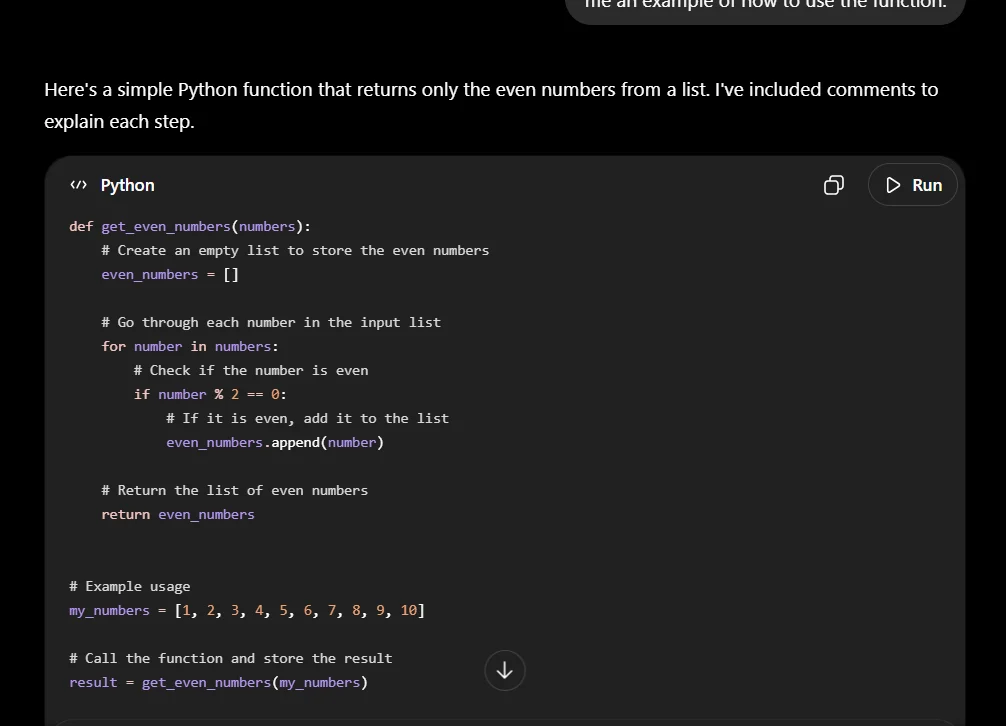Click comment '# If it is even, add it'
Screen dimensions: 1006x726
coord(307,419)
